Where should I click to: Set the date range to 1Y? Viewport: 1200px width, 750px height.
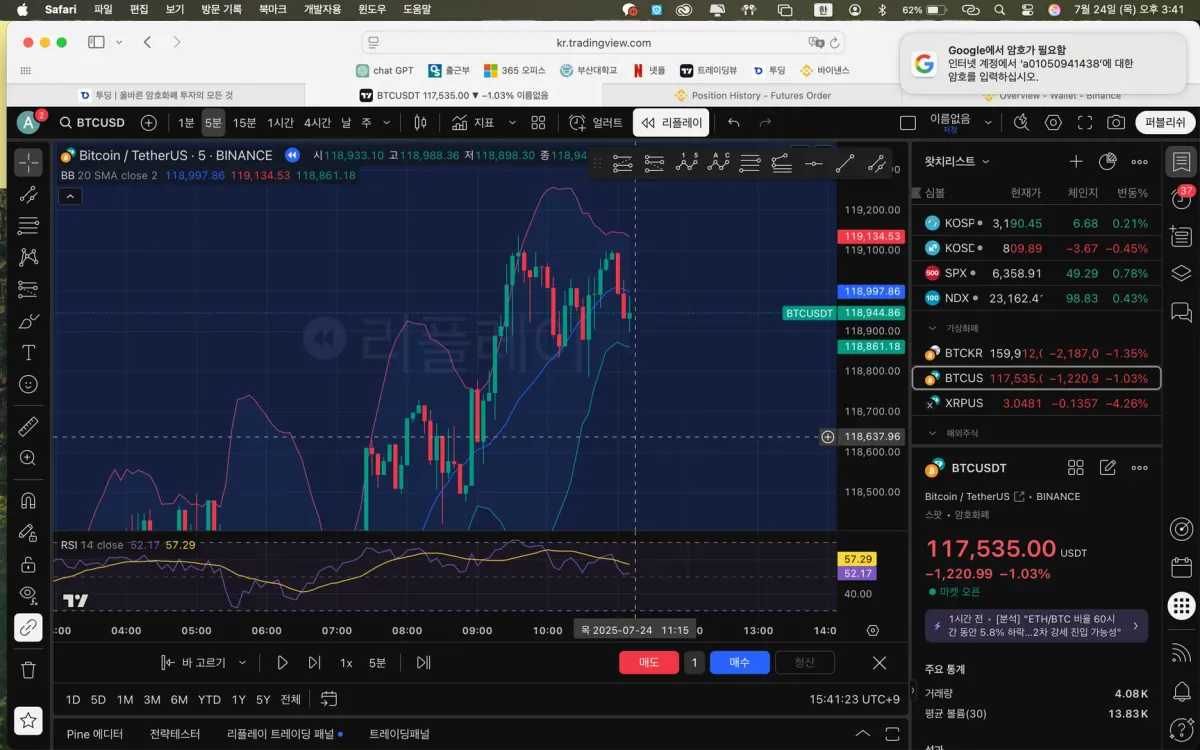238,699
